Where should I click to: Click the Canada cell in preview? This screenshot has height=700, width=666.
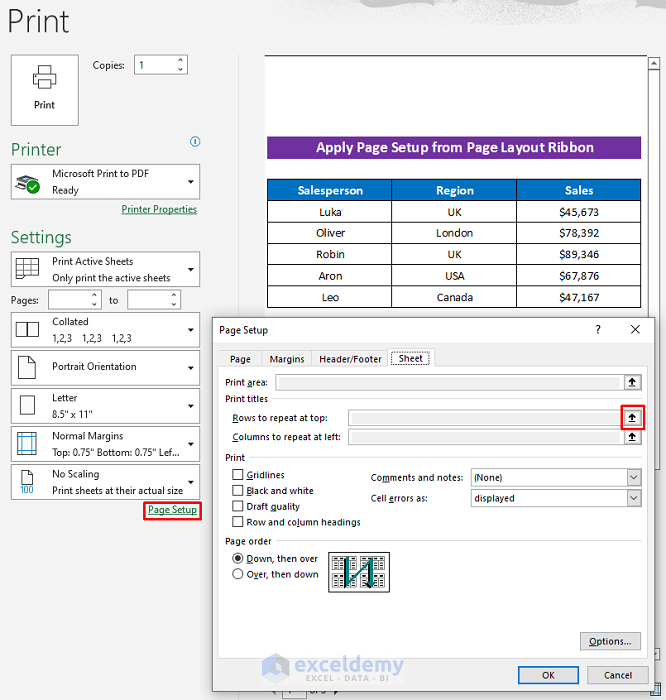[x=454, y=297]
